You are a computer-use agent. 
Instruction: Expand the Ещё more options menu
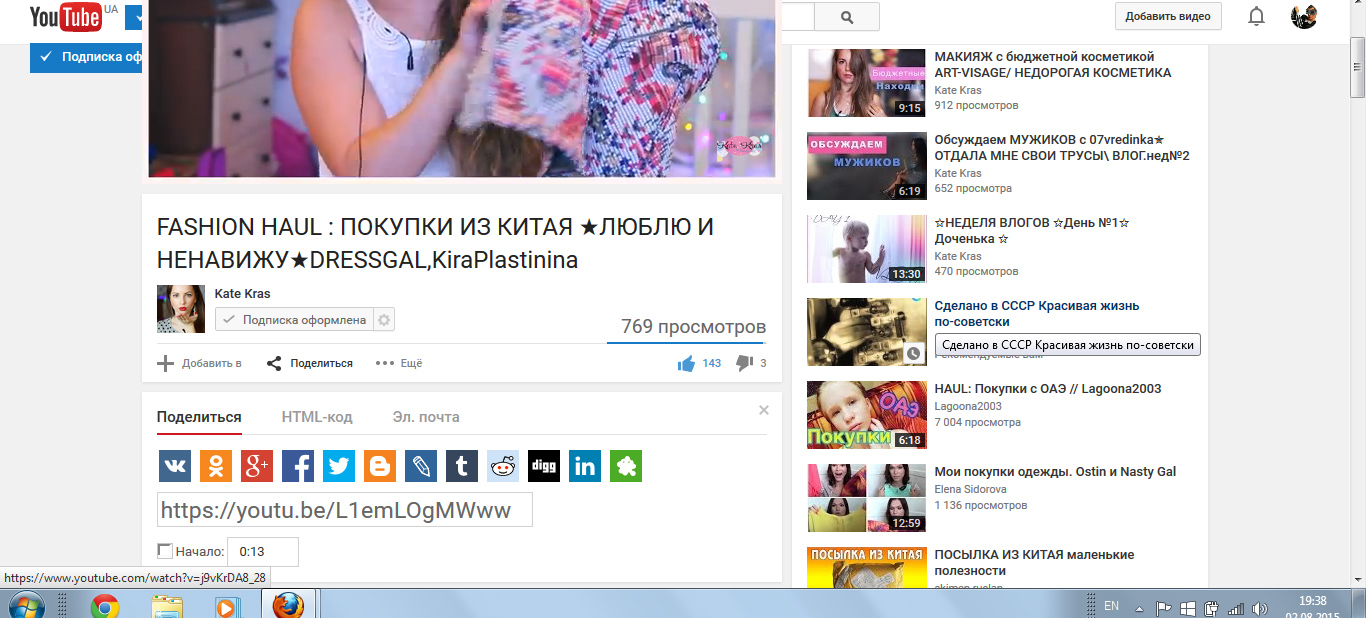(x=399, y=363)
